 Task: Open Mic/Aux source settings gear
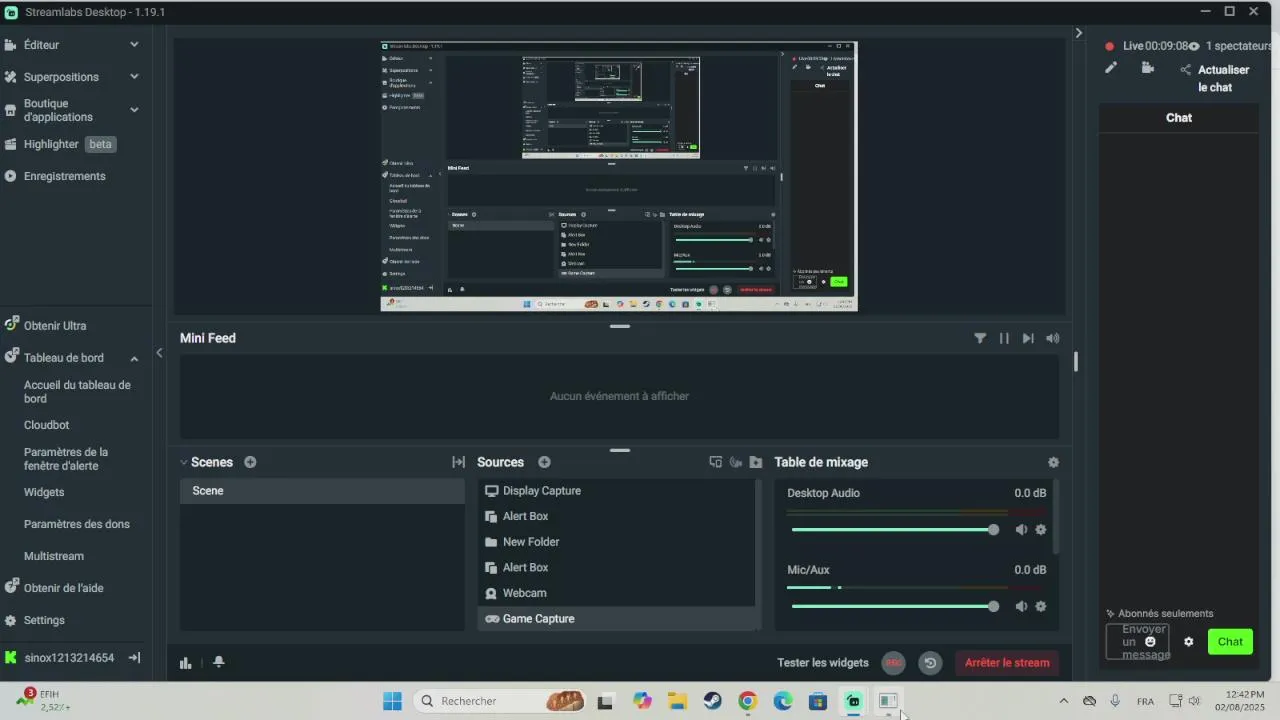coord(1040,606)
